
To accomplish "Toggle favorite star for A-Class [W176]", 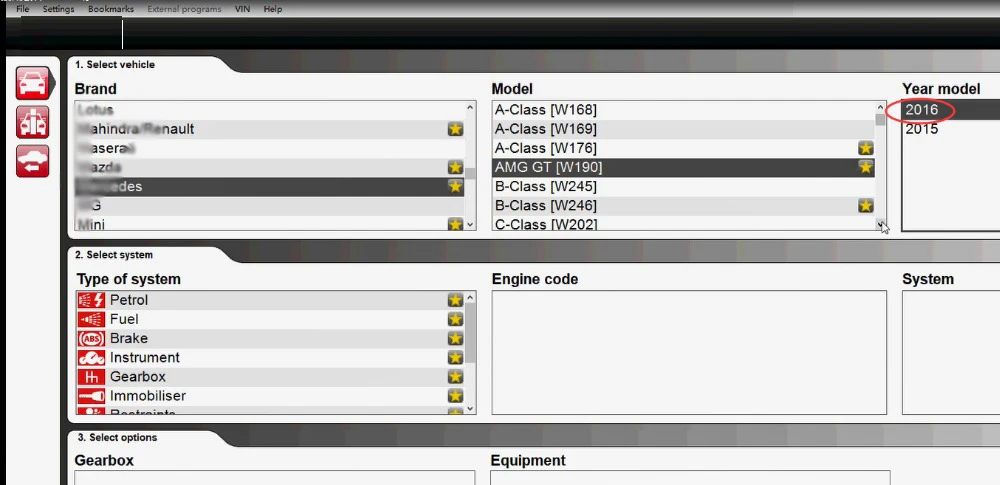I will coord(865,149).
